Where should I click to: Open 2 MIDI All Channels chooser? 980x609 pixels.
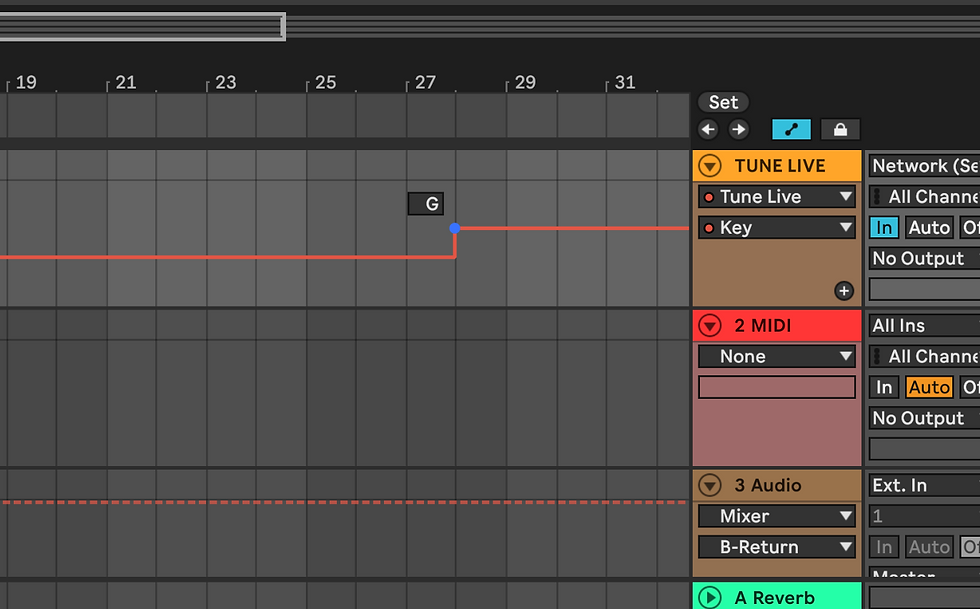click(x=924, y=356)
